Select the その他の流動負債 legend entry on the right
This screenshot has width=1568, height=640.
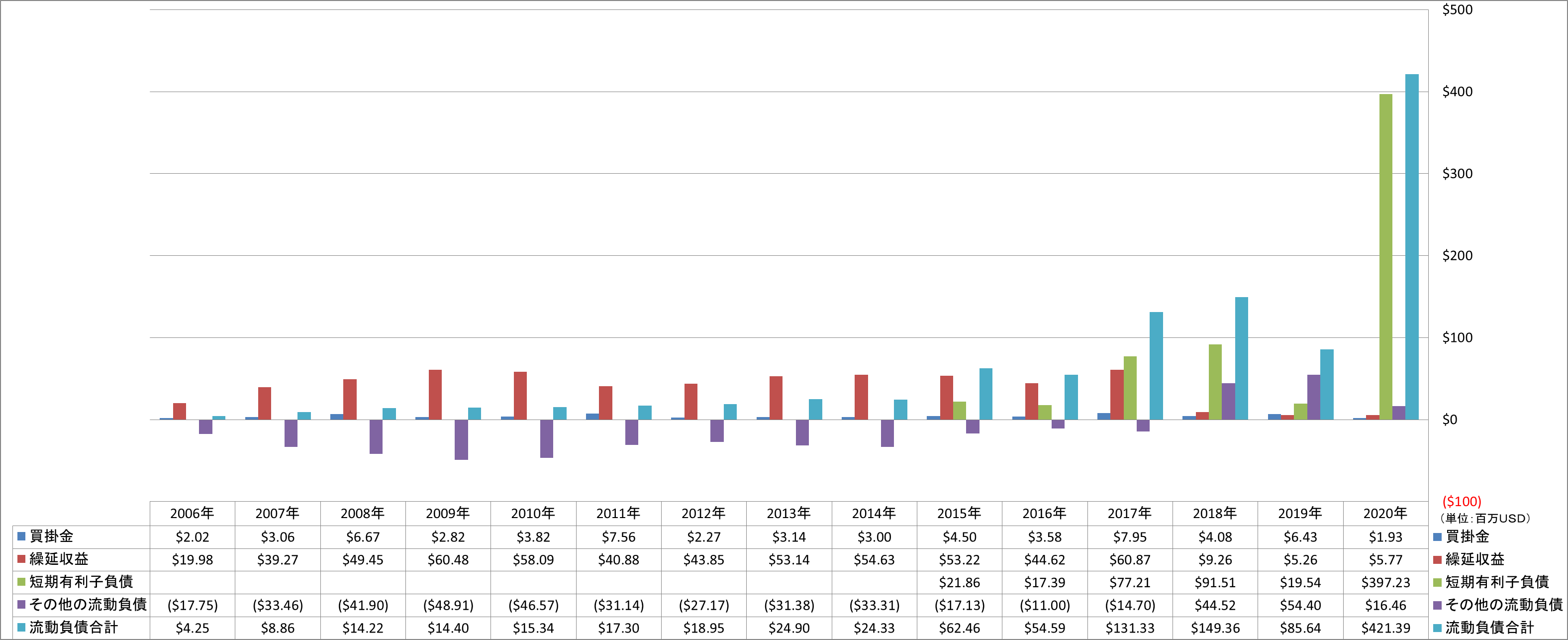(1498, 605)
